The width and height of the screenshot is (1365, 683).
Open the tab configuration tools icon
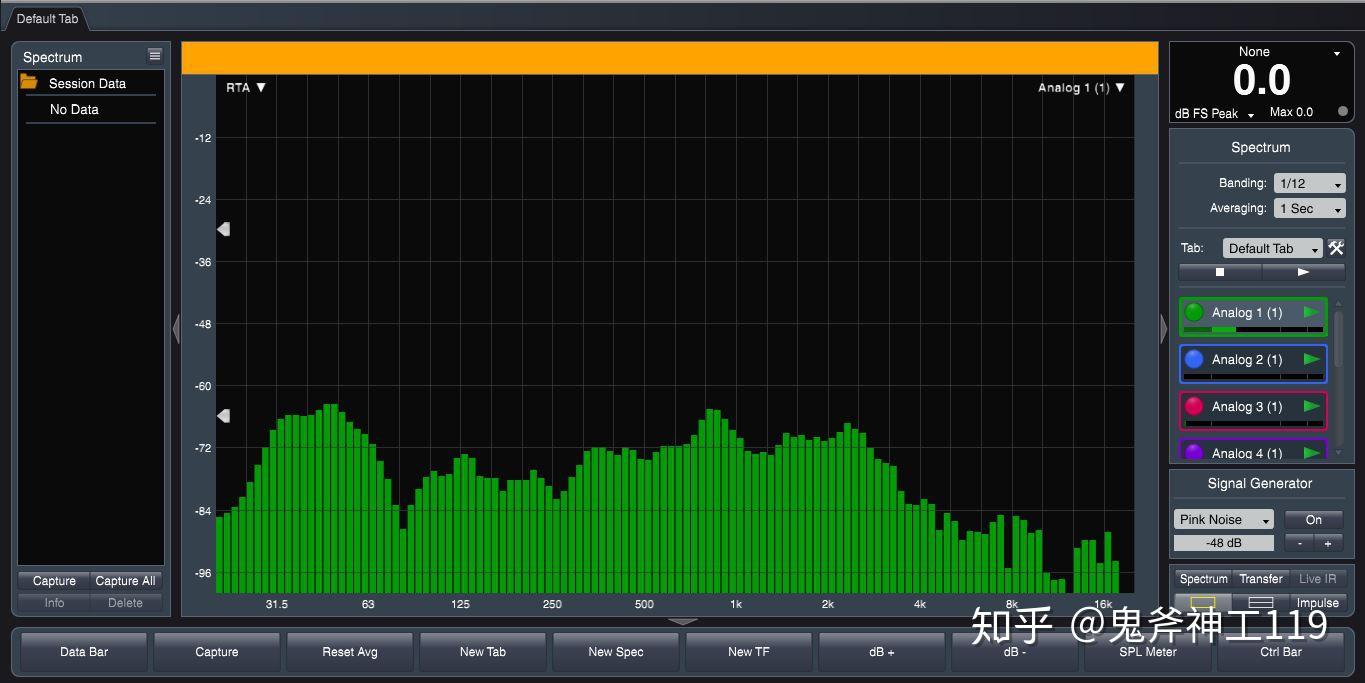click(x=1336, y=248)
